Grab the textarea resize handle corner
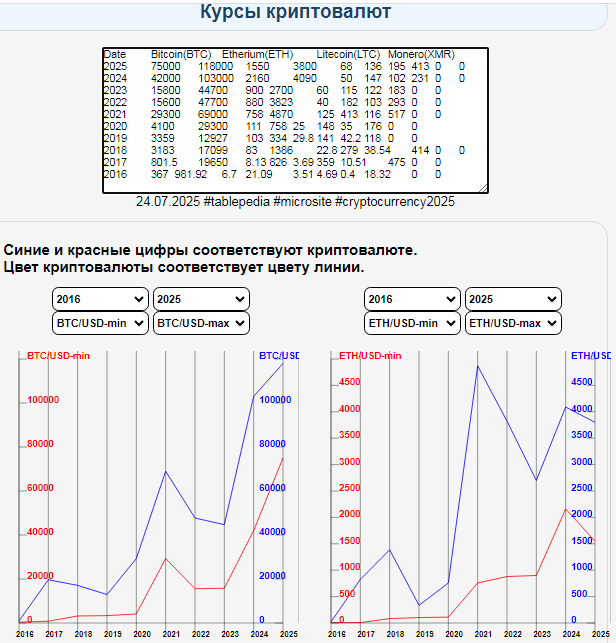 click(483, 187)
